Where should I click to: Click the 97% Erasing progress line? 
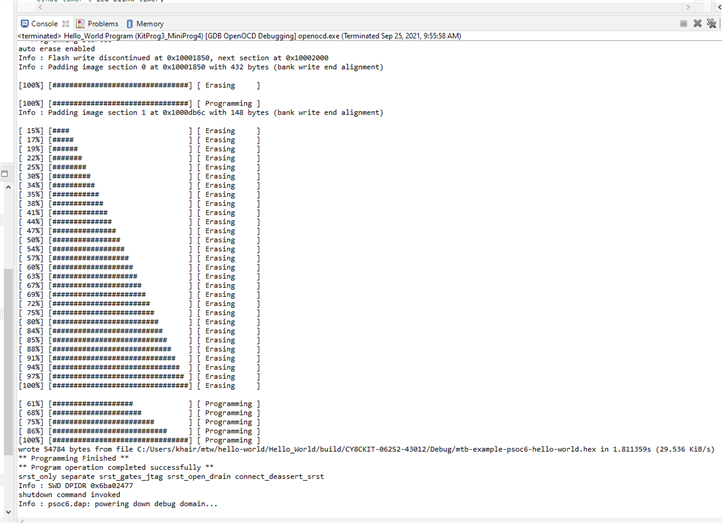(139, 377)
